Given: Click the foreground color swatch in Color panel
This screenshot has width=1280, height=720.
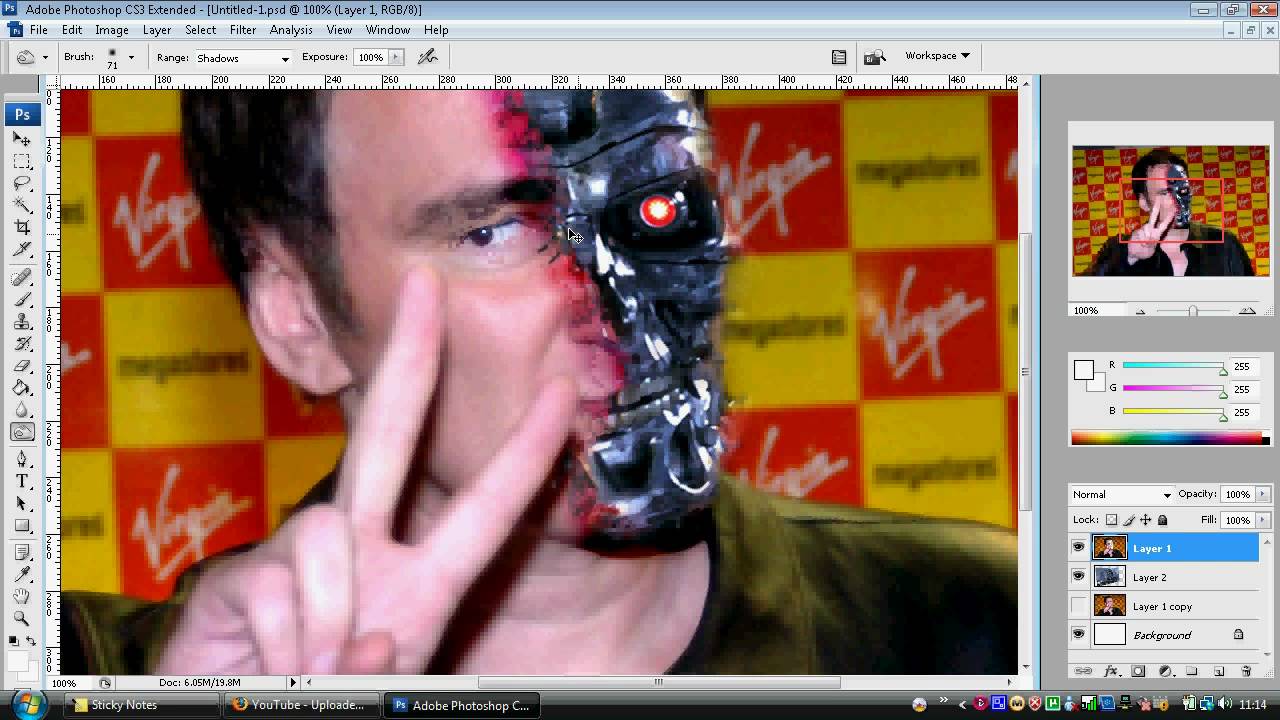Looking at the screenshot, I should coord(1083,370).
